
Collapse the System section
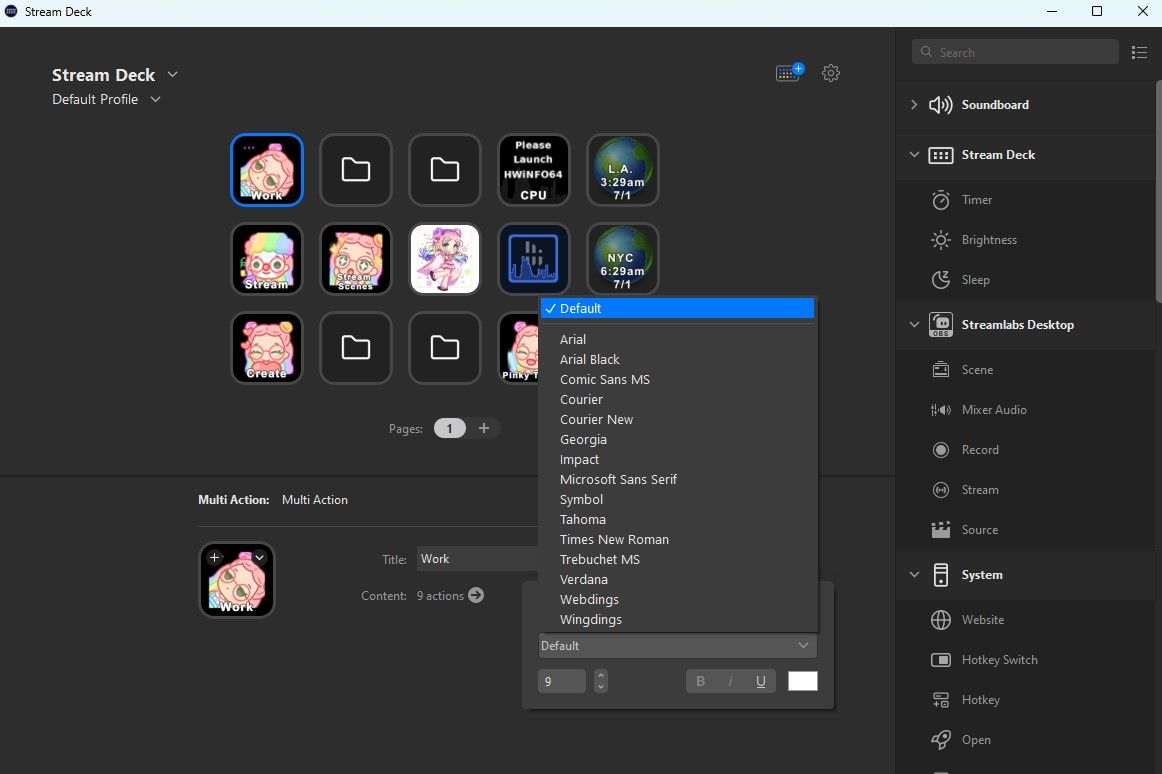tap(913, 575)
